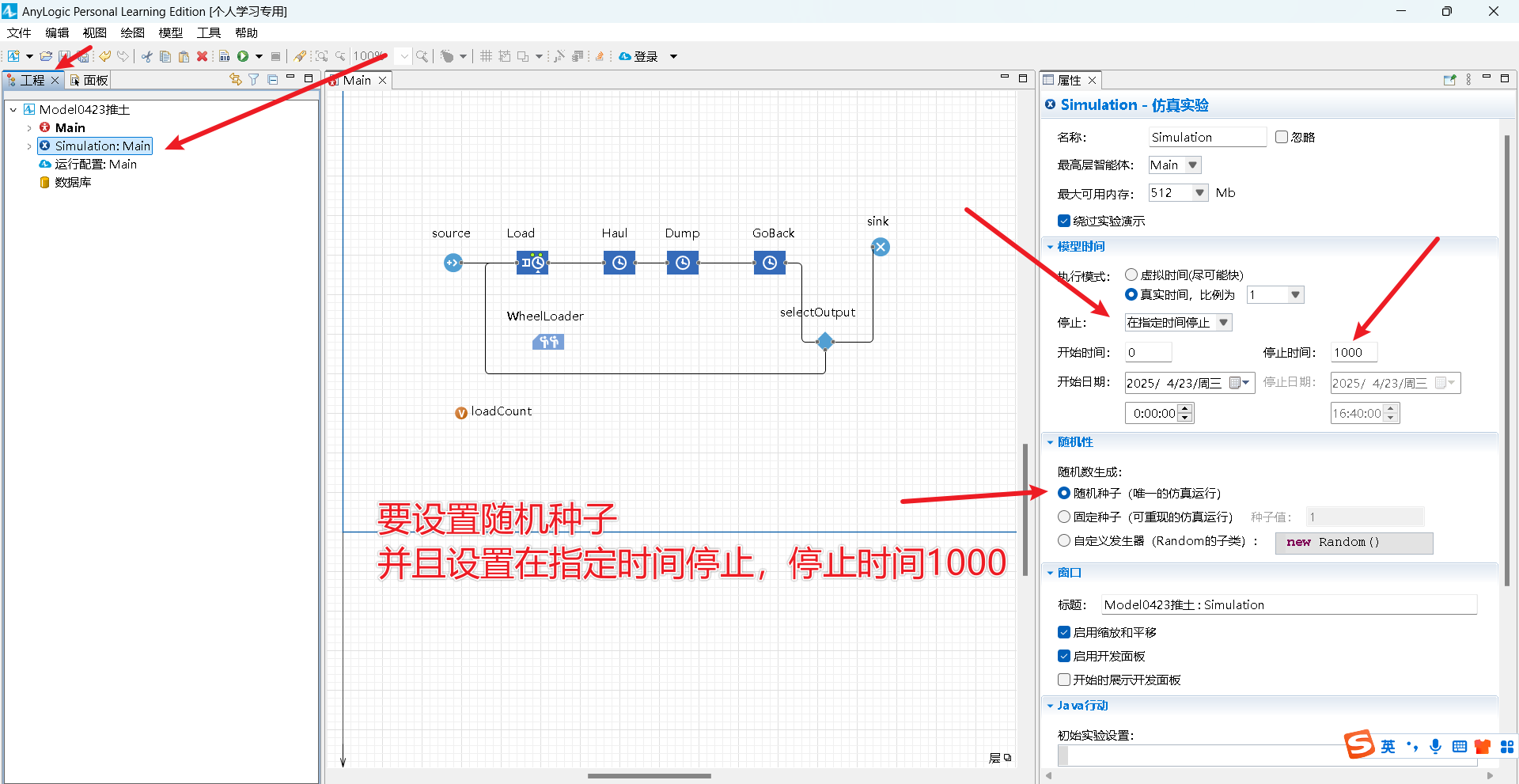Select the selectOutput diamond block
The image size is (1519, 784).
pyautogui.click(x=825, y=342)
